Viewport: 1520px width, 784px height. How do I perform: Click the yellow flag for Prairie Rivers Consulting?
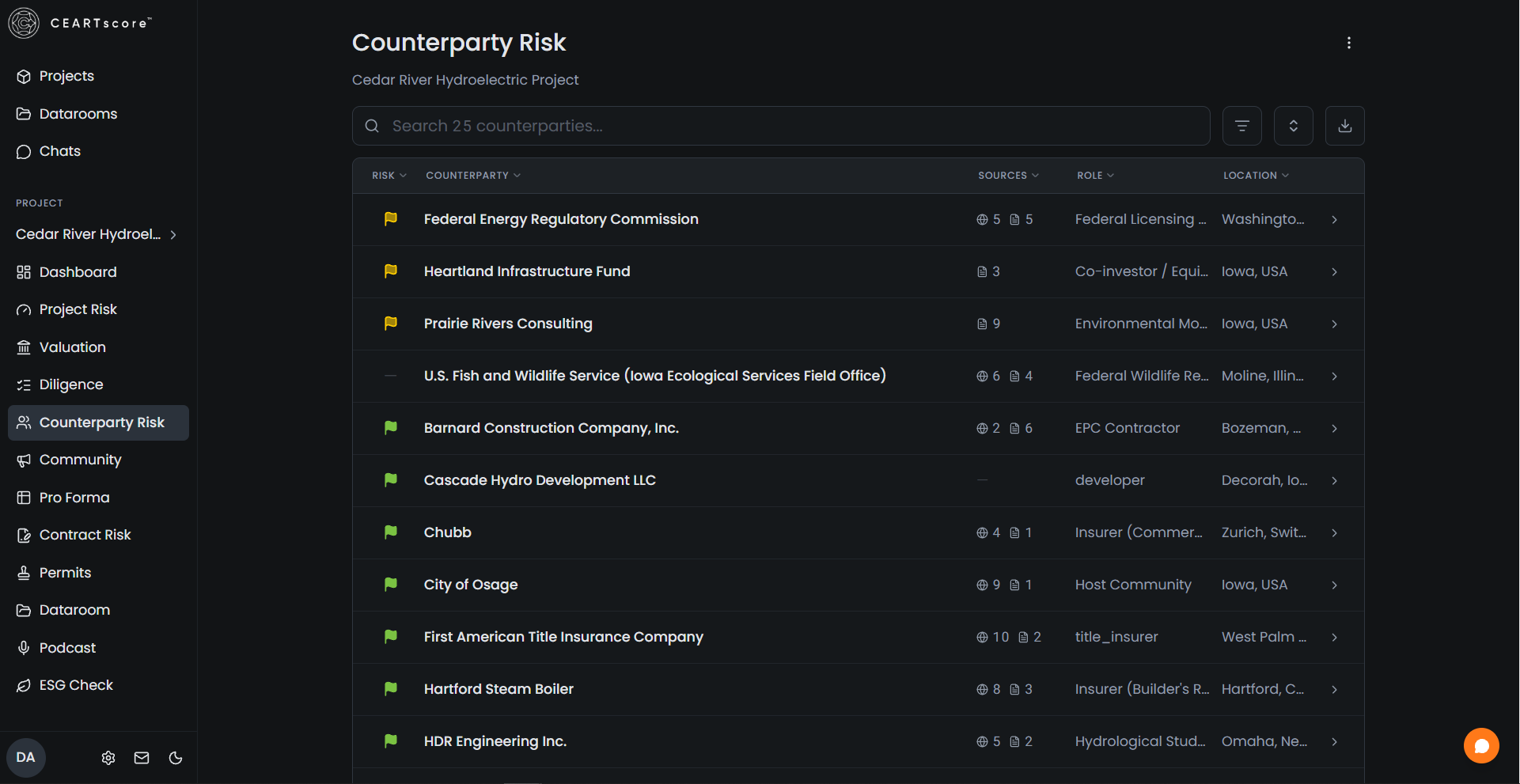390,324
